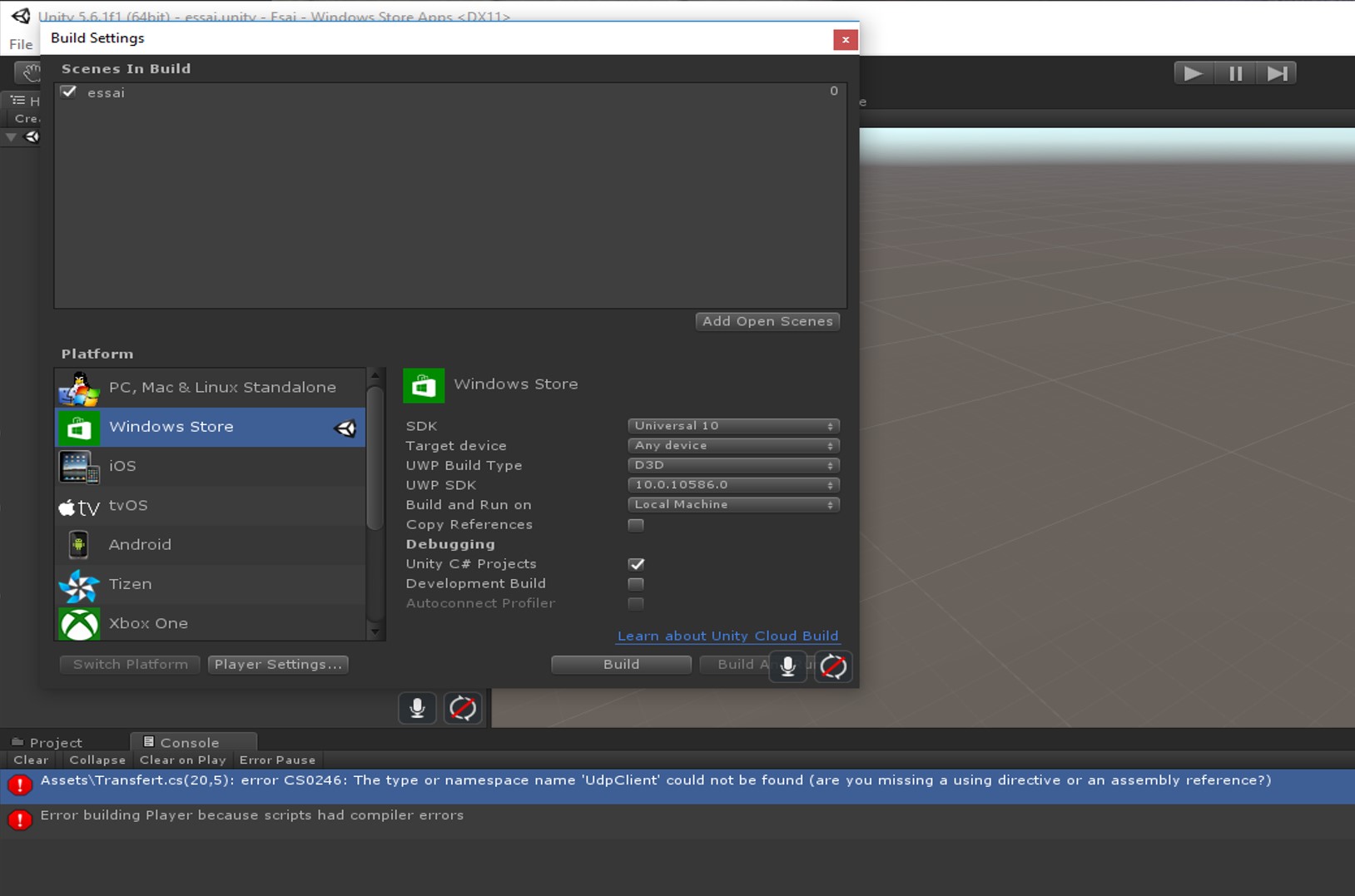Viewport: 1355px width, 896px height.
Task: Open the Target device dropdown
Action: 733,446
